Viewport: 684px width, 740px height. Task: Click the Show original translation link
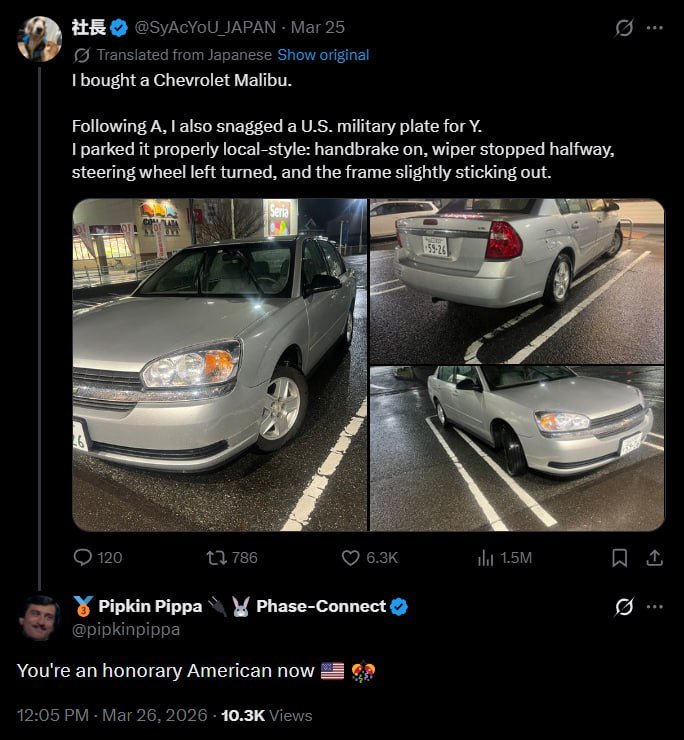pos(323,55)
